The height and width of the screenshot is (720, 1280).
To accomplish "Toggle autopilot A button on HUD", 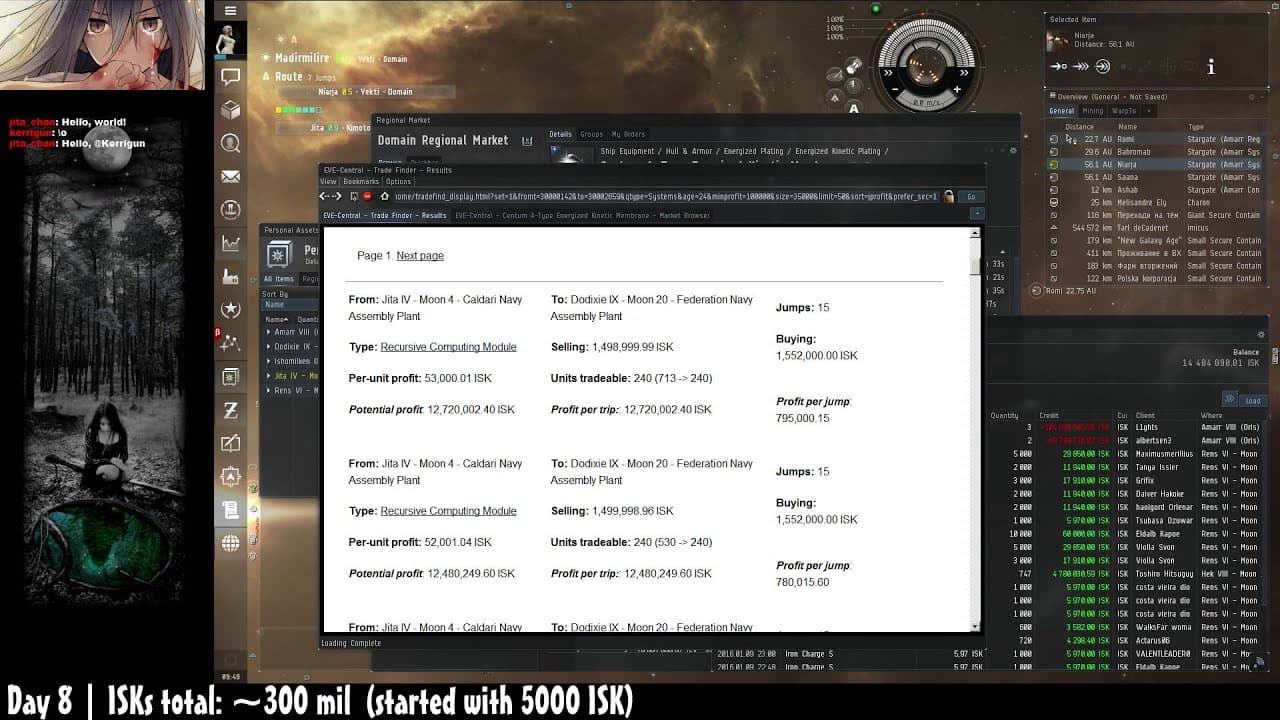I will coord(853,108).
